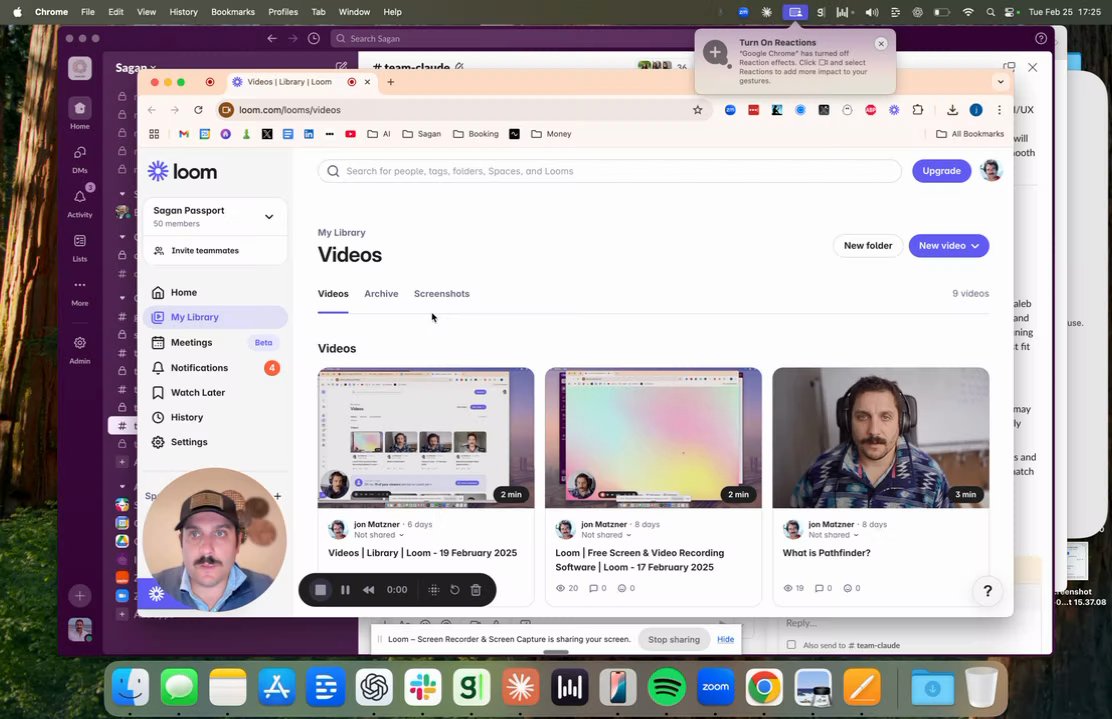Reload the Loom page
The image size is (1112, 719).
coord(199,110)
